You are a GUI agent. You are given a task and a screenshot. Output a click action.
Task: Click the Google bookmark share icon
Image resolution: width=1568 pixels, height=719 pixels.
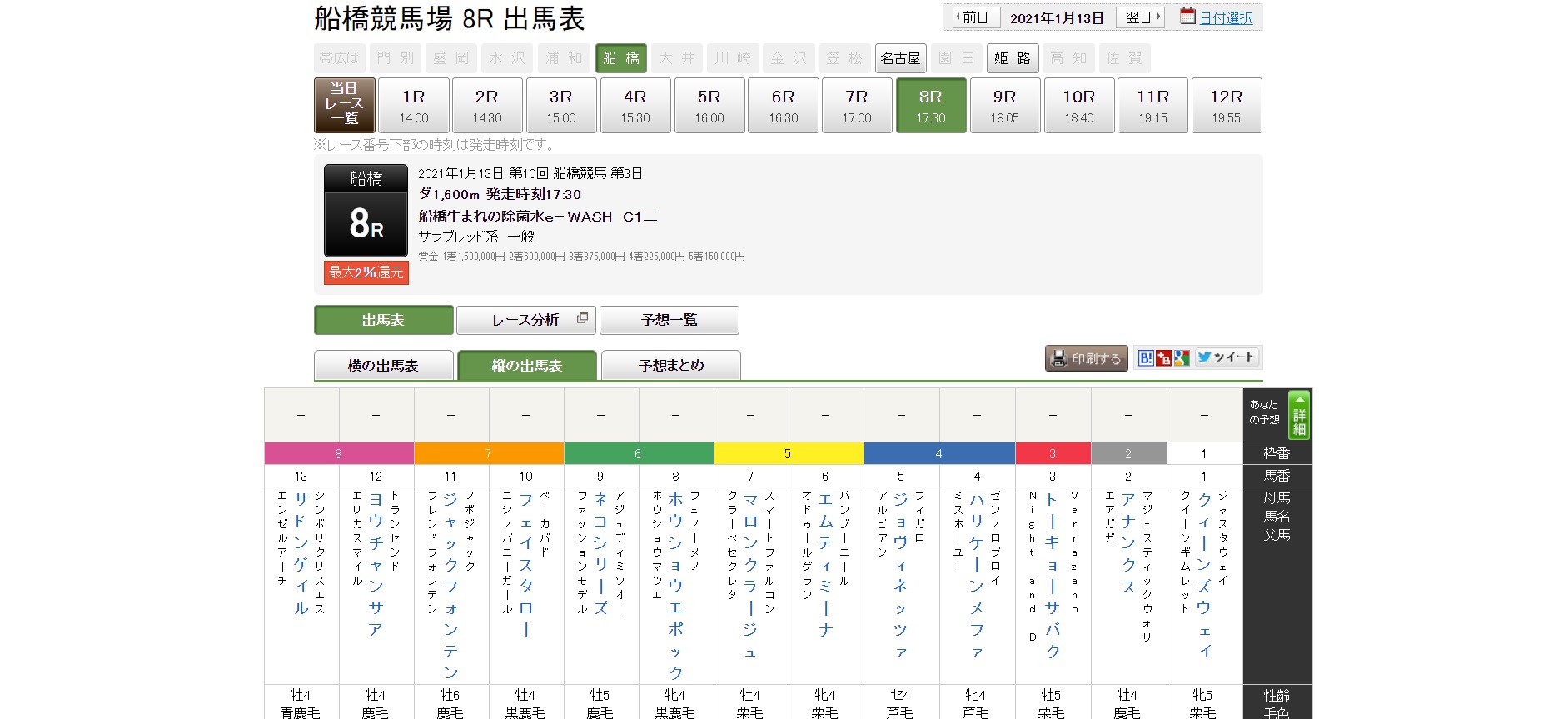point(1181,358)
